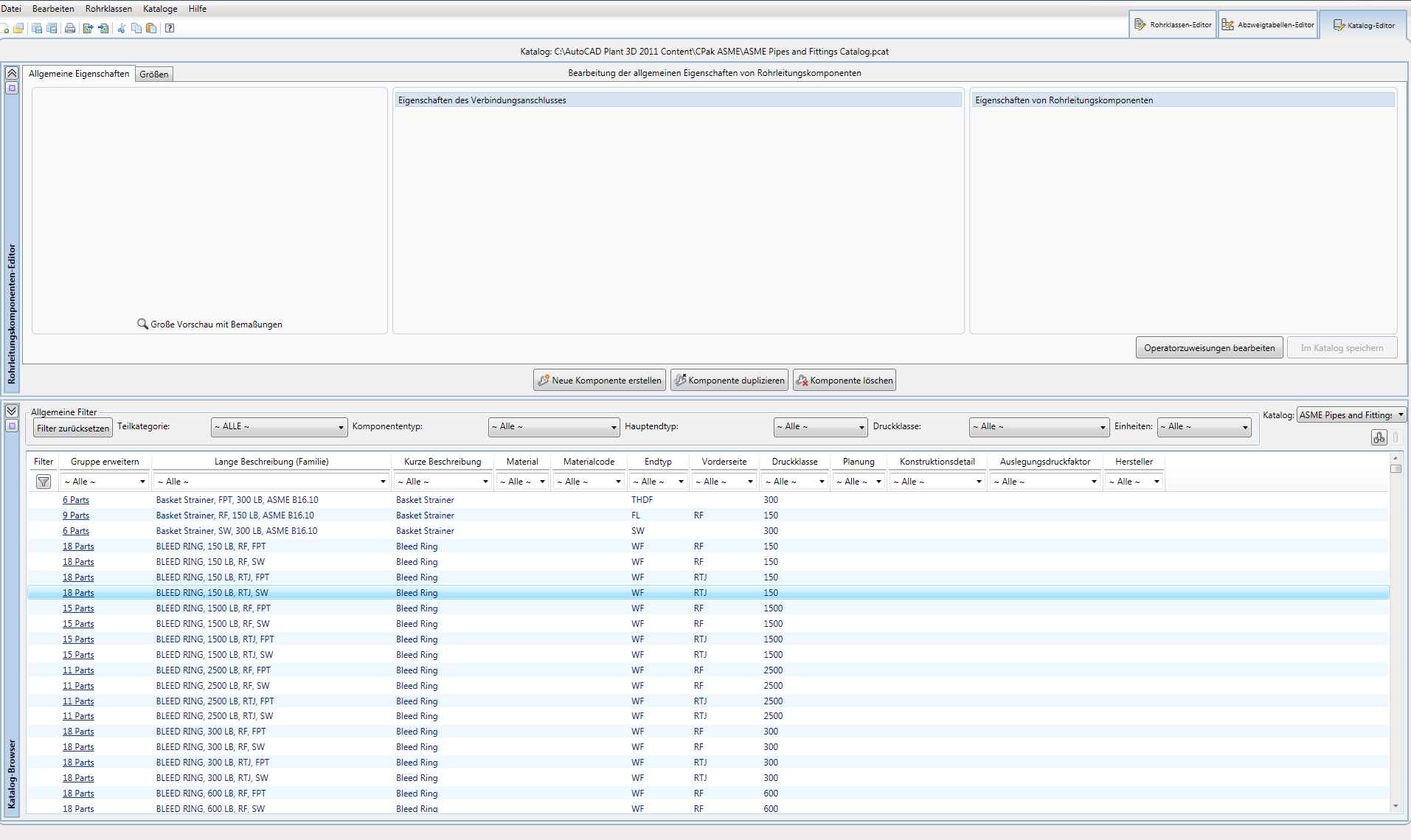
Task: Select the Allgemeine Eigenschaften tab
Action: point(79,74)
